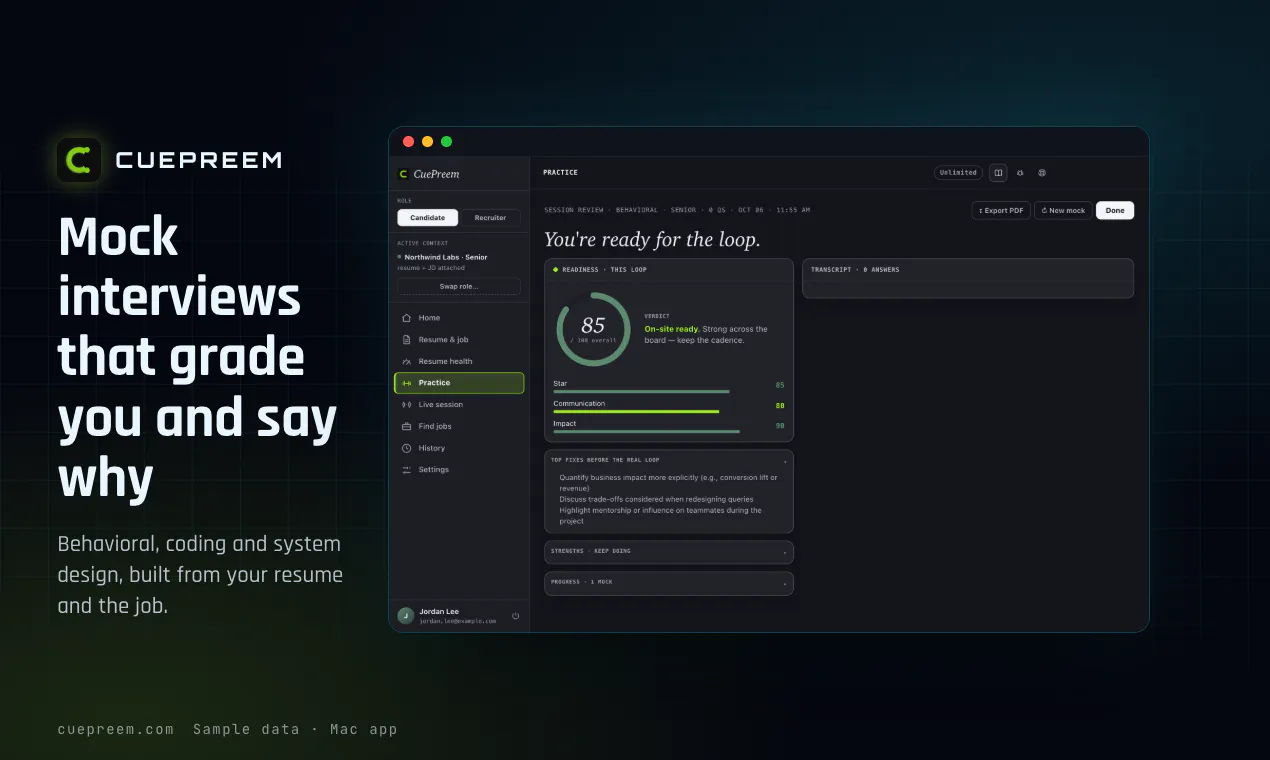Click the jordan.lee@example.com email text
Image resolution: width=1270 pixels, height=760 pixels.
[458, 621]
